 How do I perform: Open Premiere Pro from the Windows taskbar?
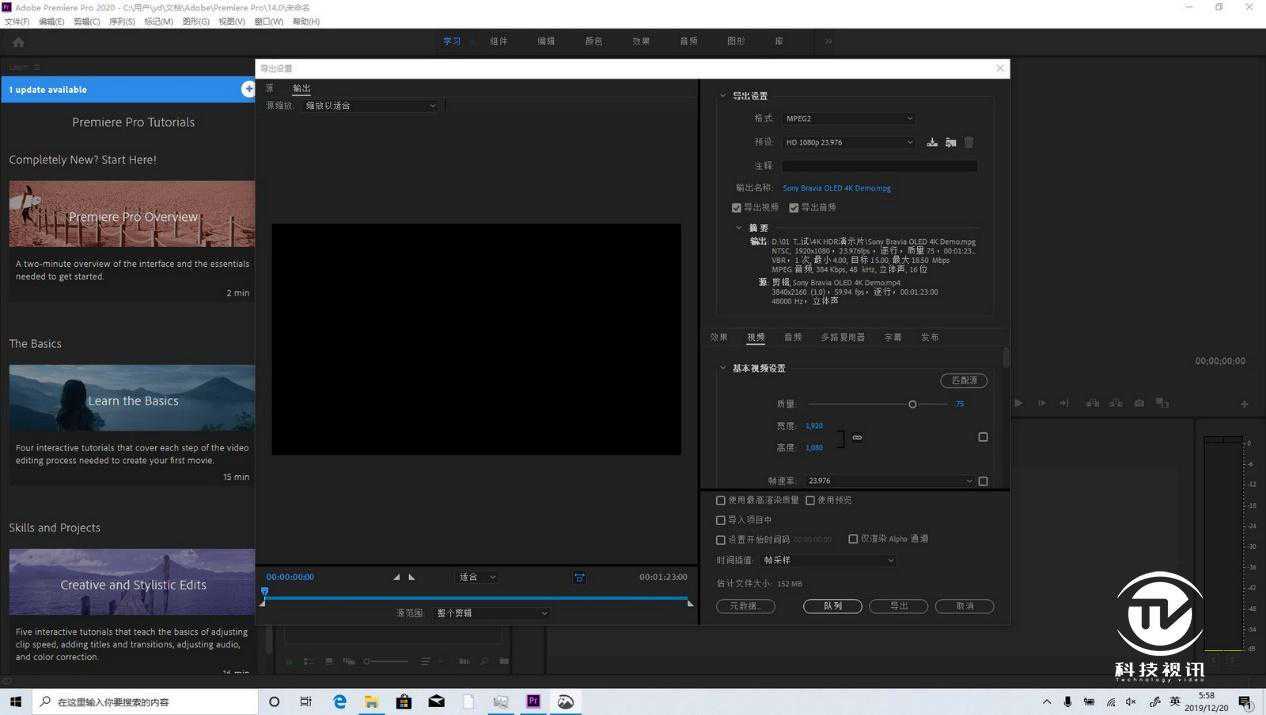[533, 702]
